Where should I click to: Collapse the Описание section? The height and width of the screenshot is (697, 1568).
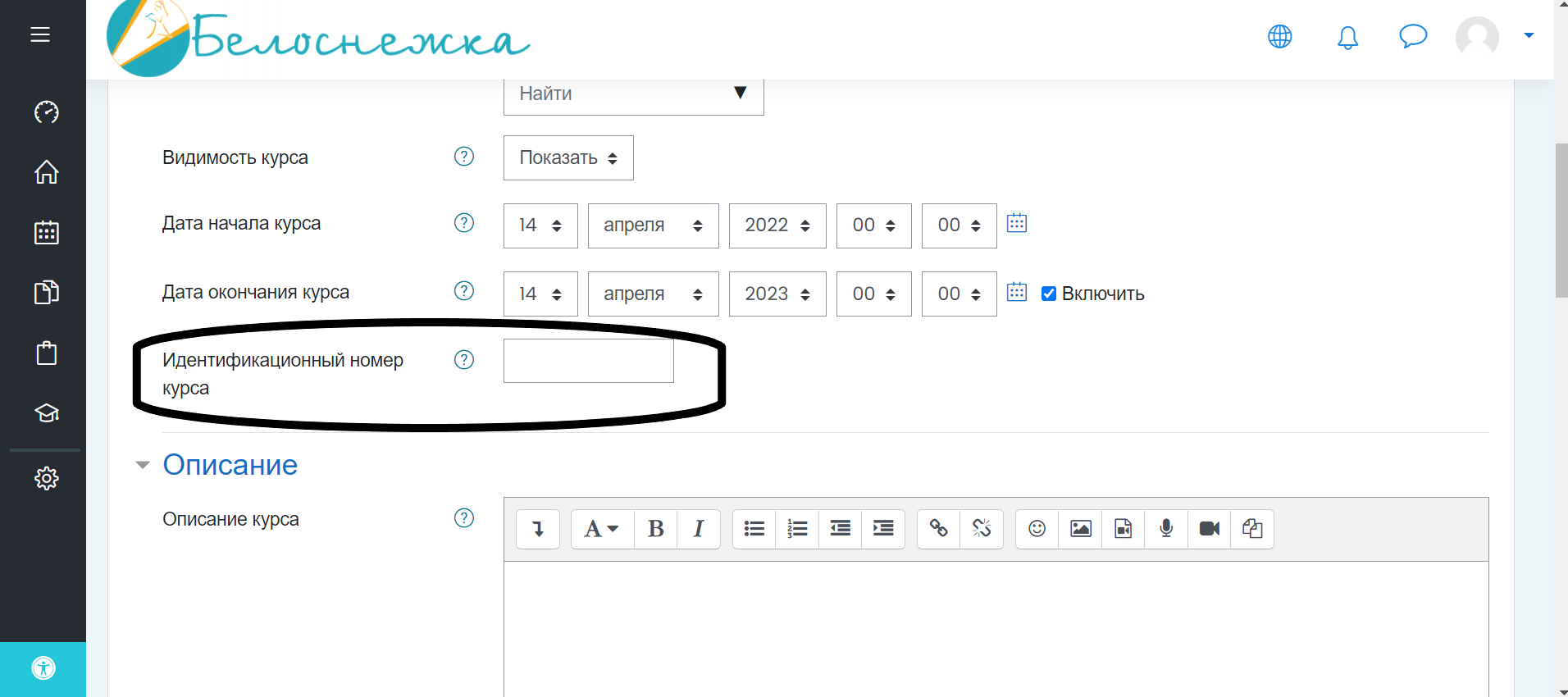pos(143,465)
